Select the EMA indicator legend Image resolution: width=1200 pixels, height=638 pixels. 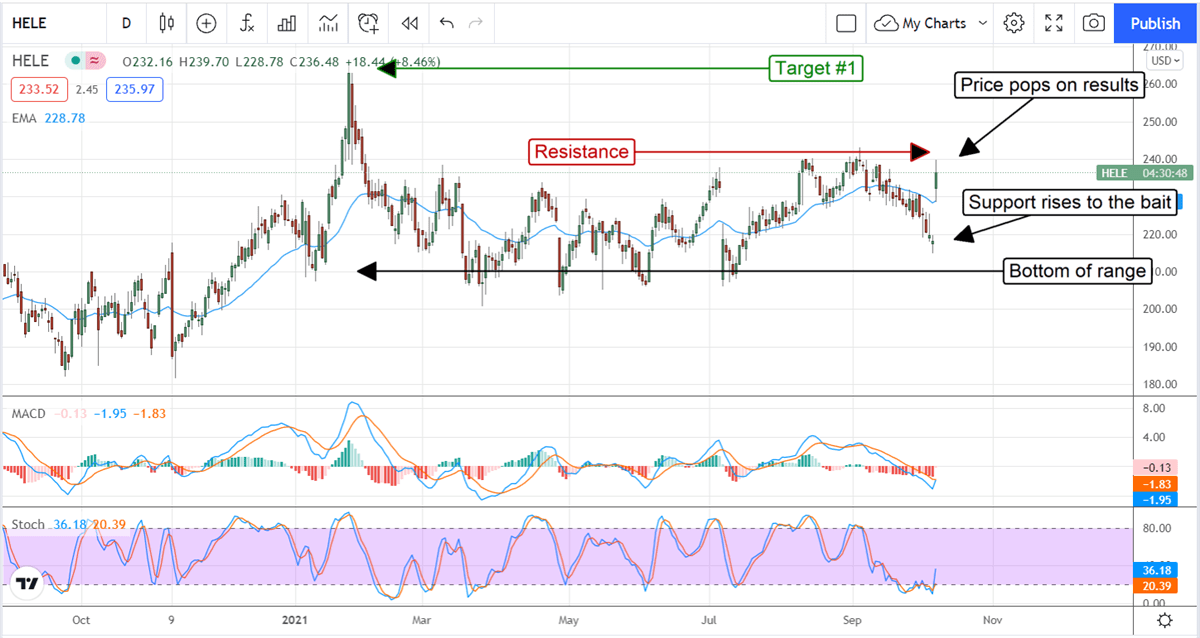pos(47,118)
